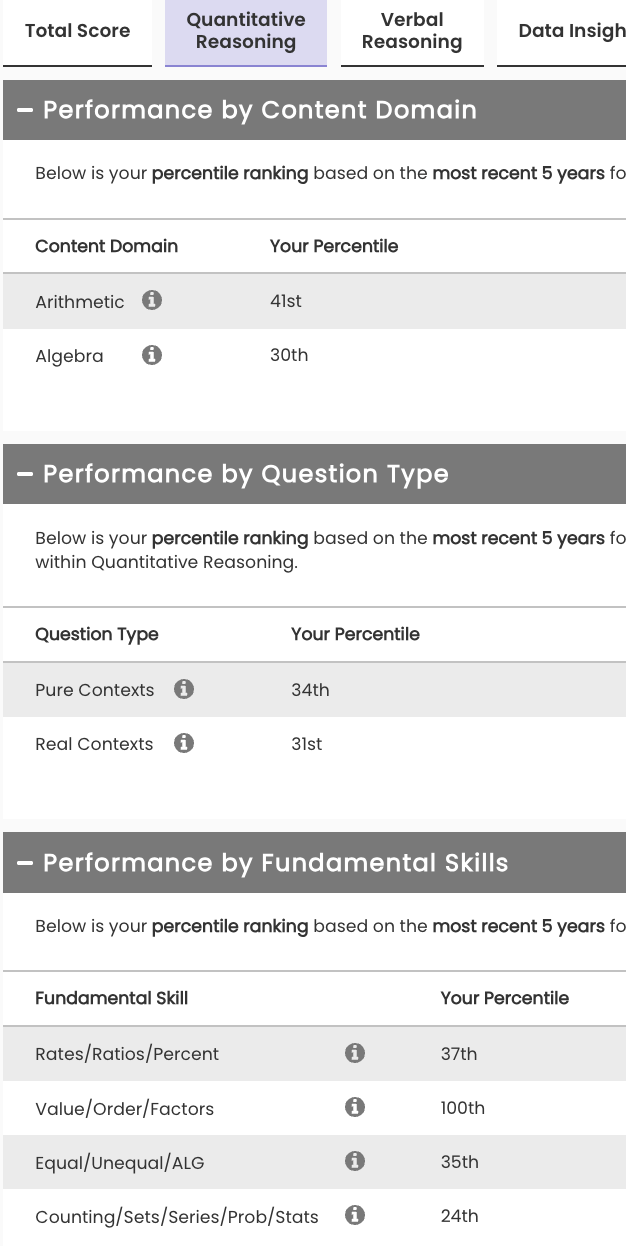View info for Pure Contexts question type
This screenshot has height=1246, width=626.
[x=182, y=688]
